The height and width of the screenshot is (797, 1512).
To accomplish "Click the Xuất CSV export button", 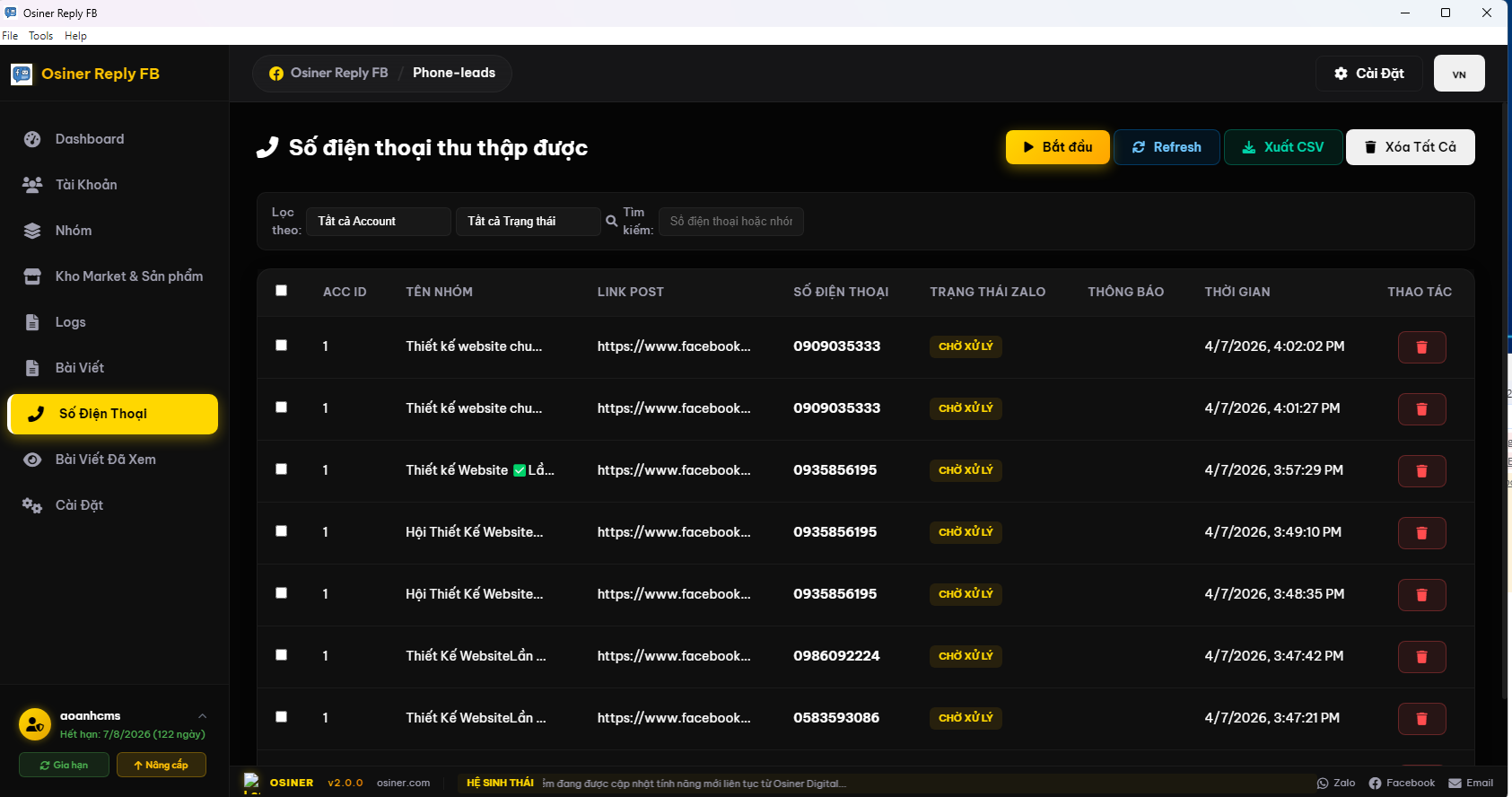I will pyautogui.click(x=1282, y=147).
